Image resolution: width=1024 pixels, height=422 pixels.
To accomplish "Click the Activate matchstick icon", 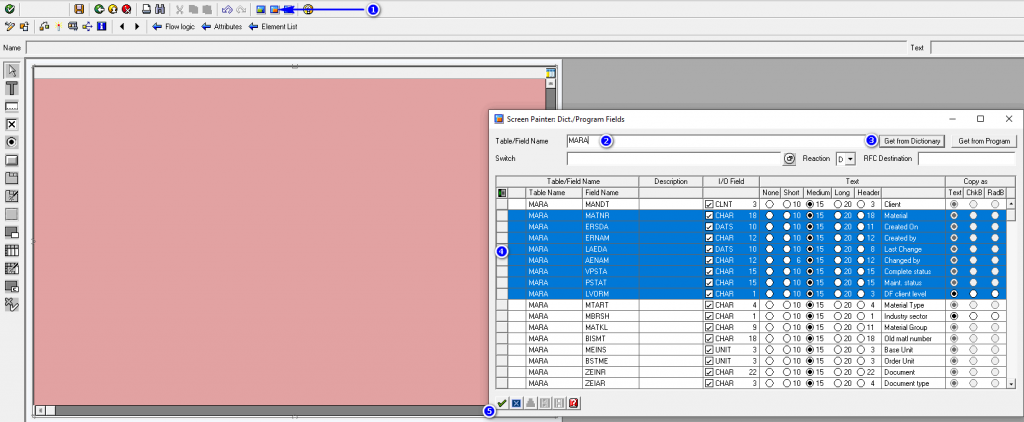I will [x=58, y=27].
